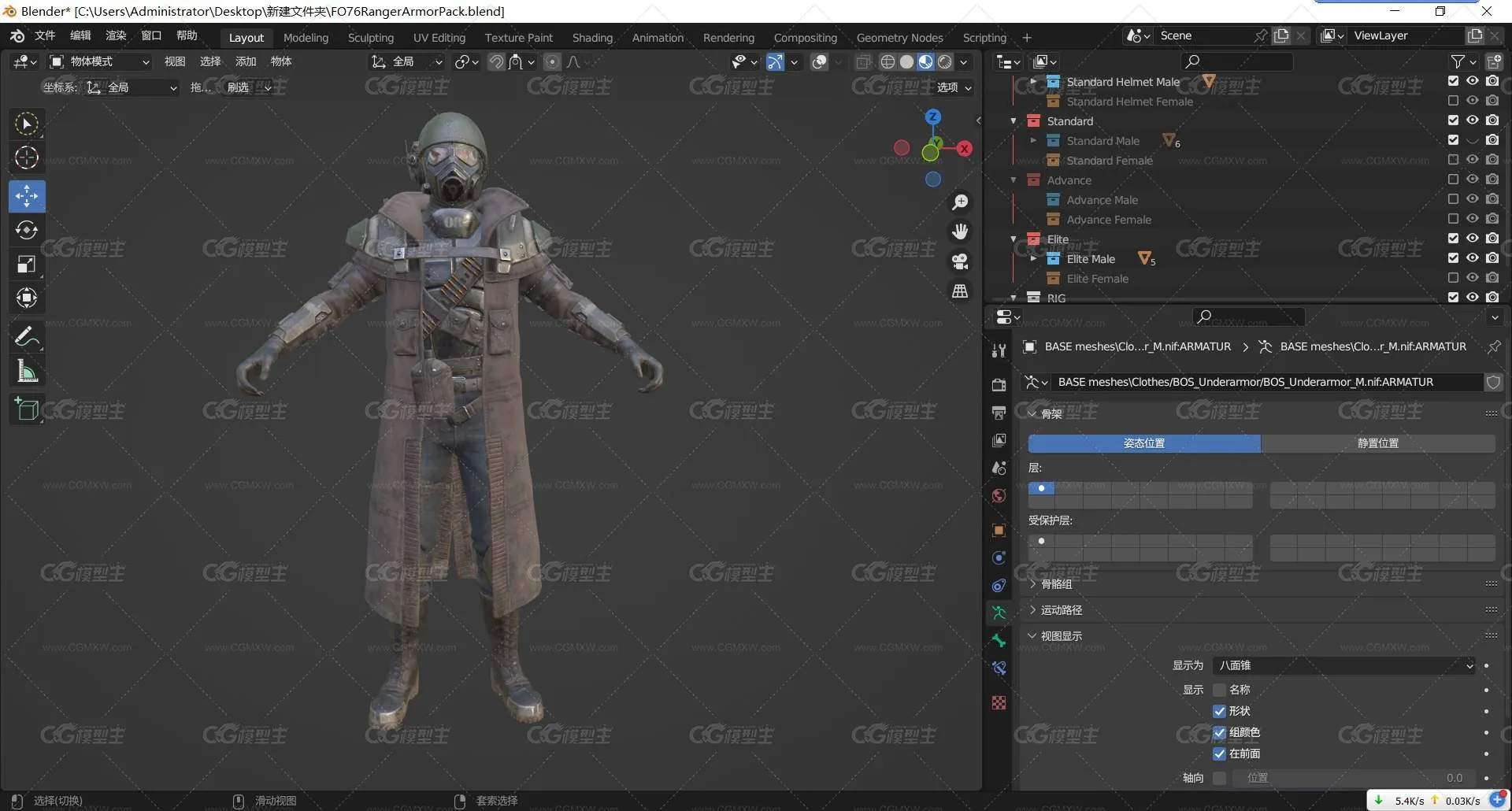Open the 全局 transform orientation dropdown in header
Viewport: 1512px width, 811px height.
(x=407, y=61)
